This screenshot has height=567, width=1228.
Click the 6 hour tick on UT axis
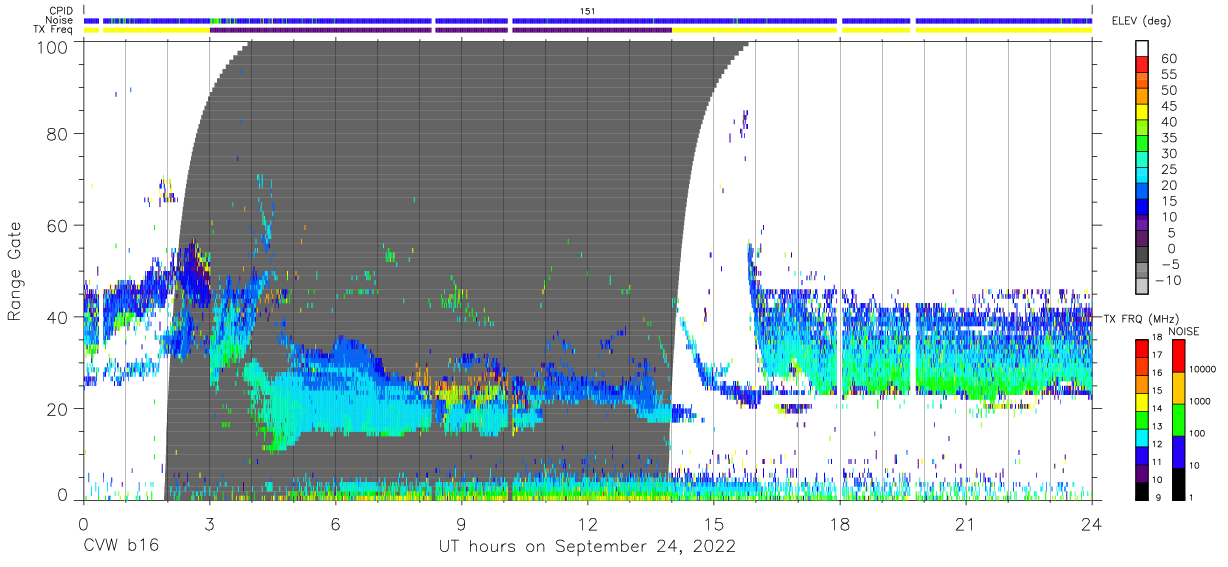coord(336,524)
